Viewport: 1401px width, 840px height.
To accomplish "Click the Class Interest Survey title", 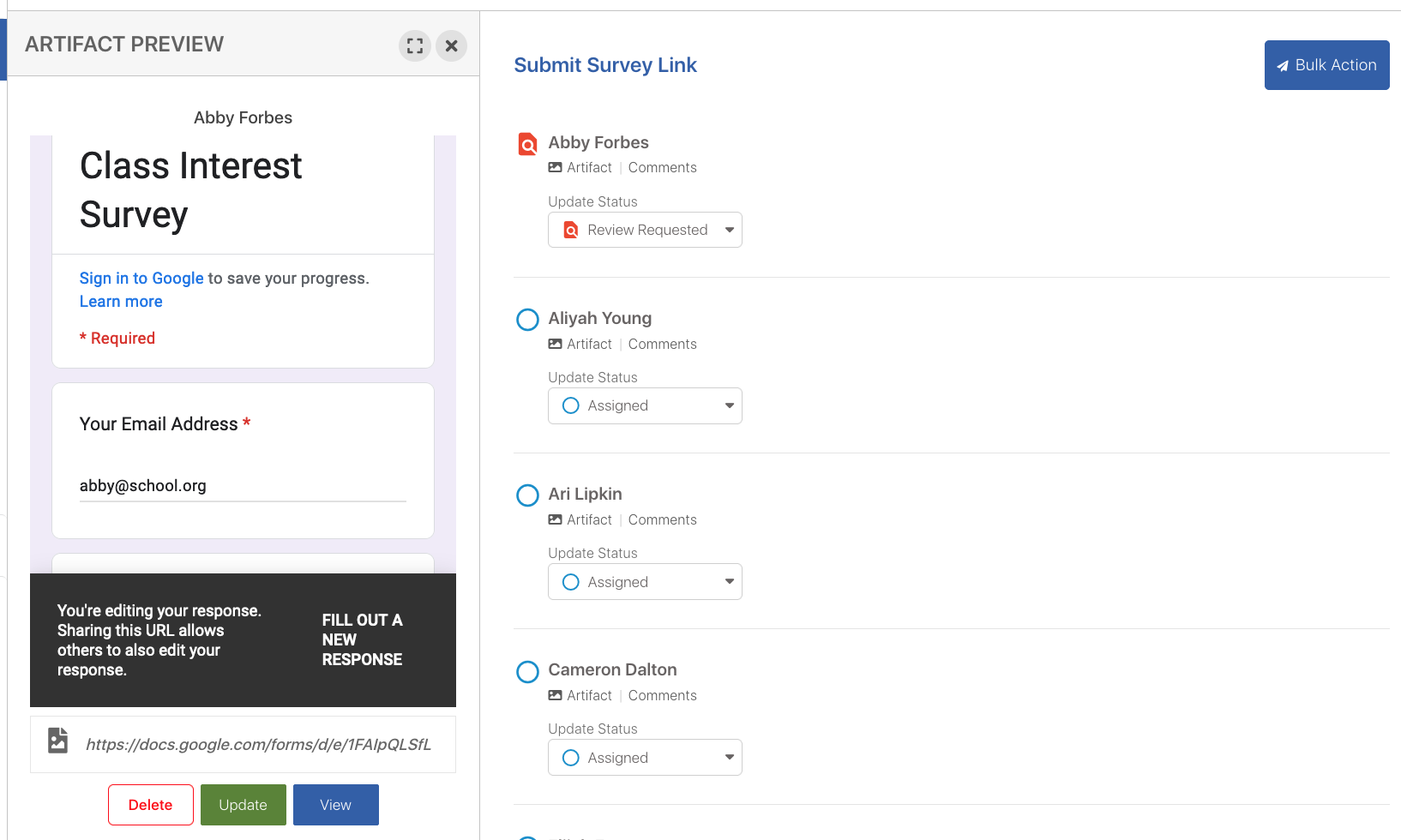I will [190, 189].
